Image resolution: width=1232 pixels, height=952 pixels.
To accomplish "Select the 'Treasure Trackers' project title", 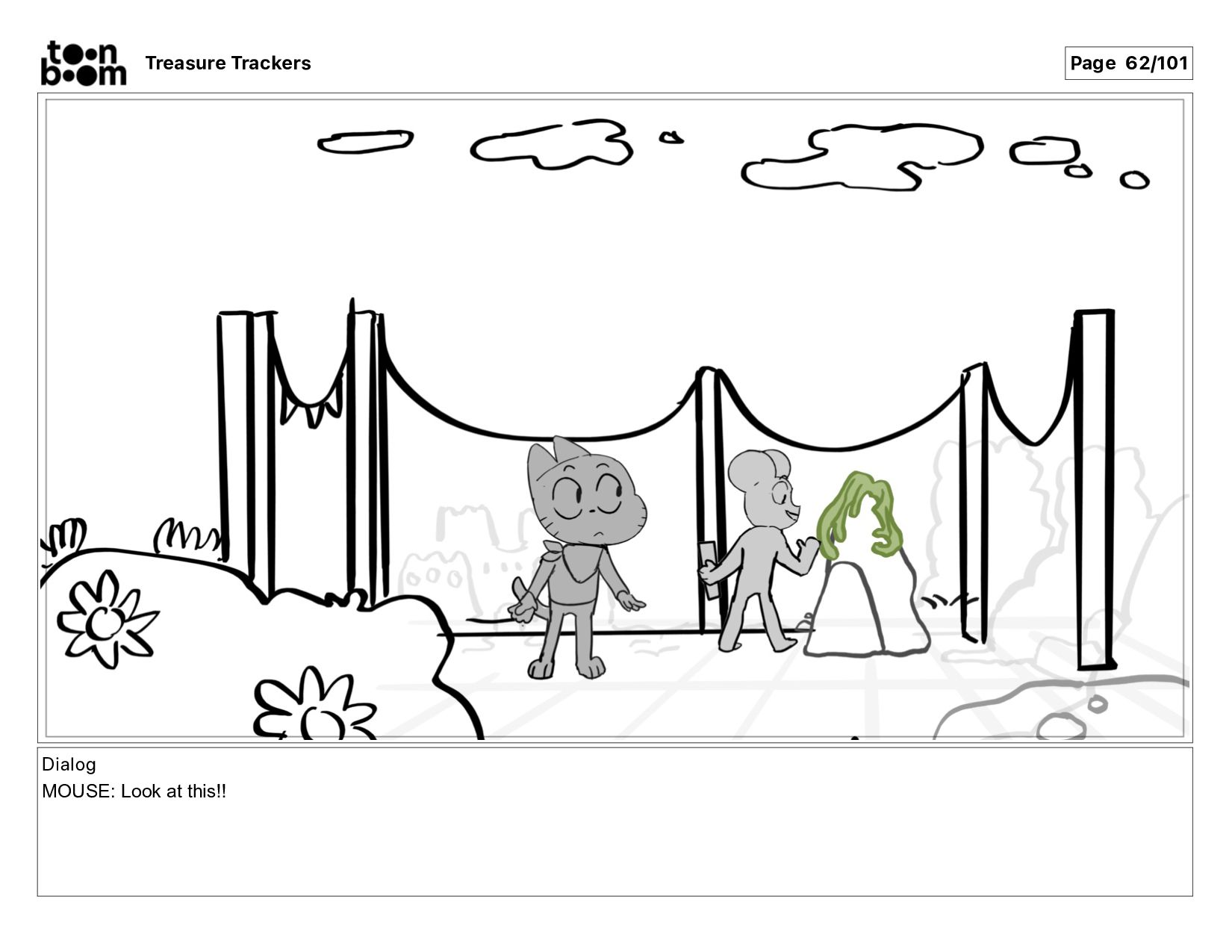I will coord(228,63).
